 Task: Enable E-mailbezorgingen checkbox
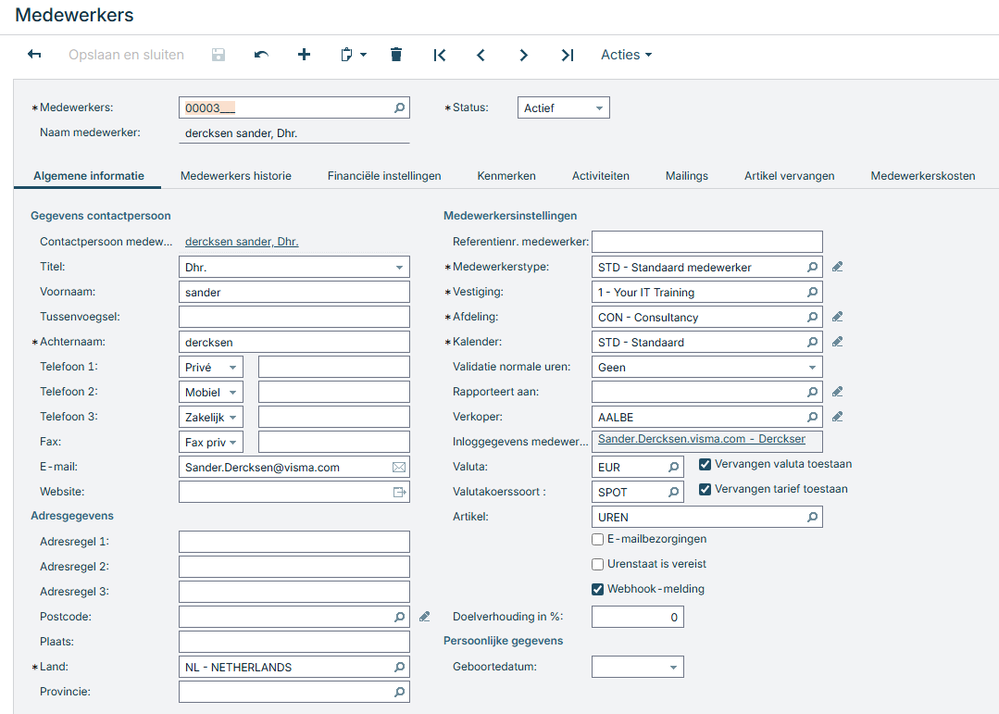click(598, 539)
